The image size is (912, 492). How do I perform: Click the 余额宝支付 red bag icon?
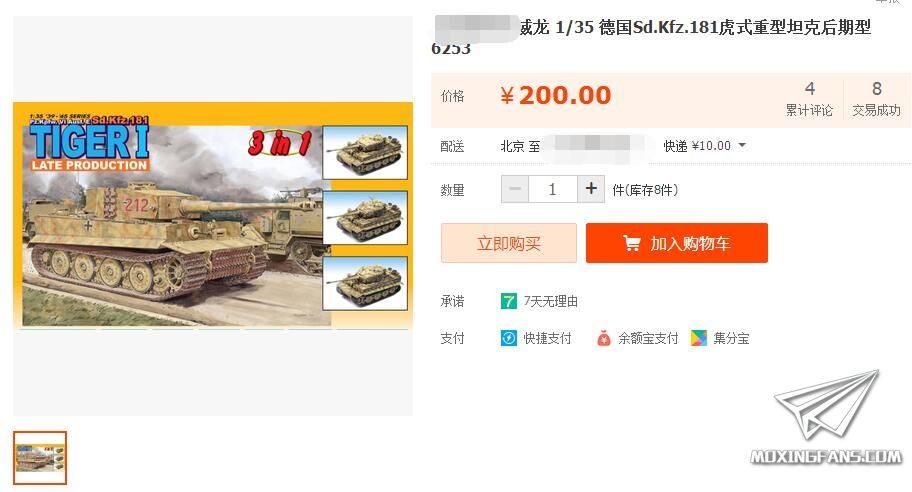point(604,338)
